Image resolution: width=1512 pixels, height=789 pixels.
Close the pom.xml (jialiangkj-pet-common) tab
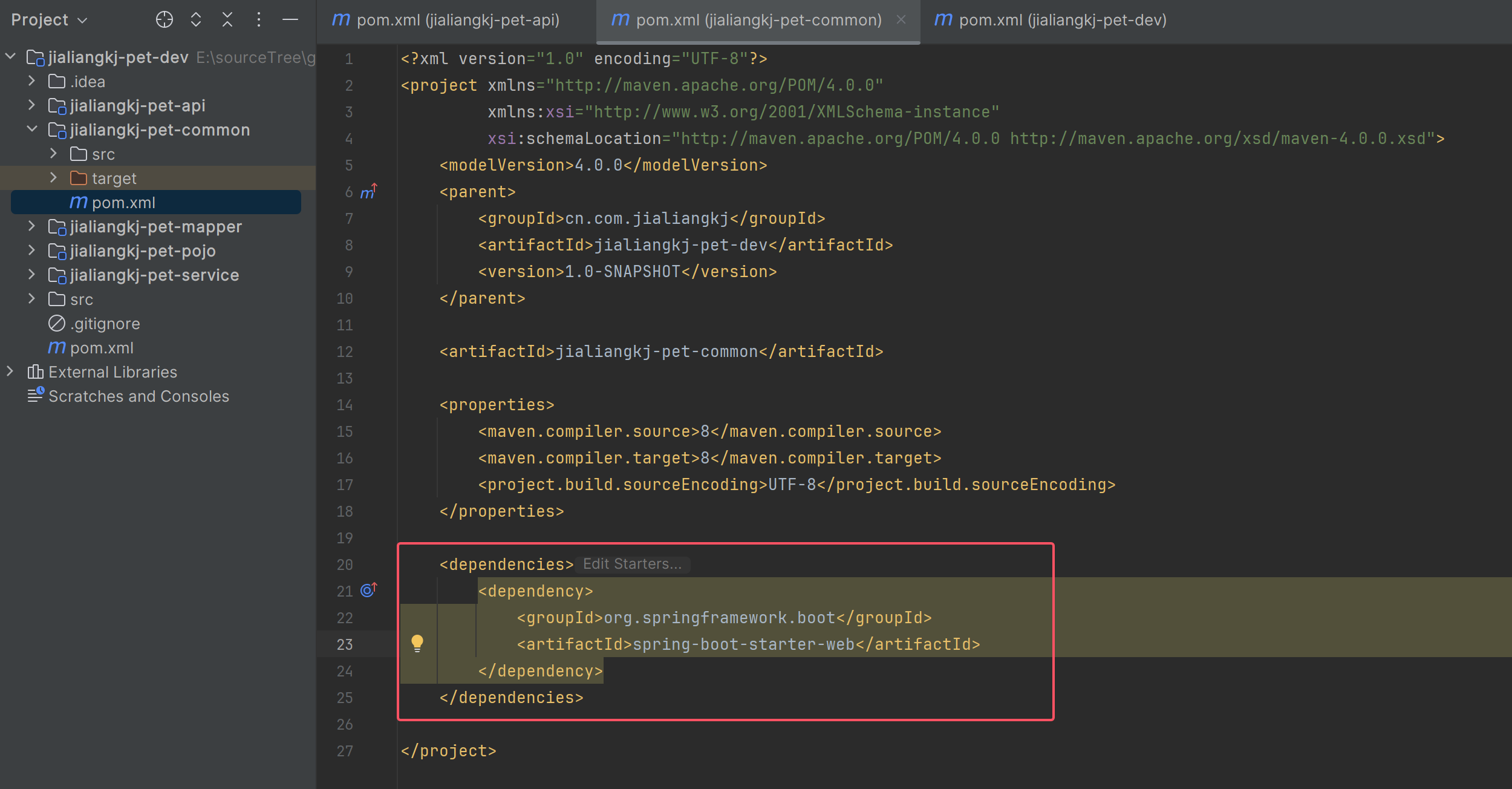click(x=901, y=19)
